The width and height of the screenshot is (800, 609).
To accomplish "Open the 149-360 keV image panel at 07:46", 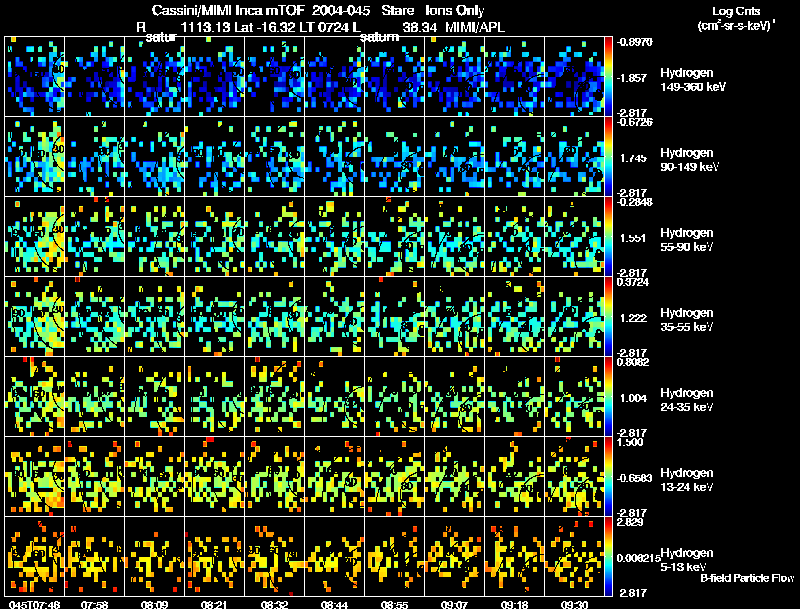I will coord(34,77).
